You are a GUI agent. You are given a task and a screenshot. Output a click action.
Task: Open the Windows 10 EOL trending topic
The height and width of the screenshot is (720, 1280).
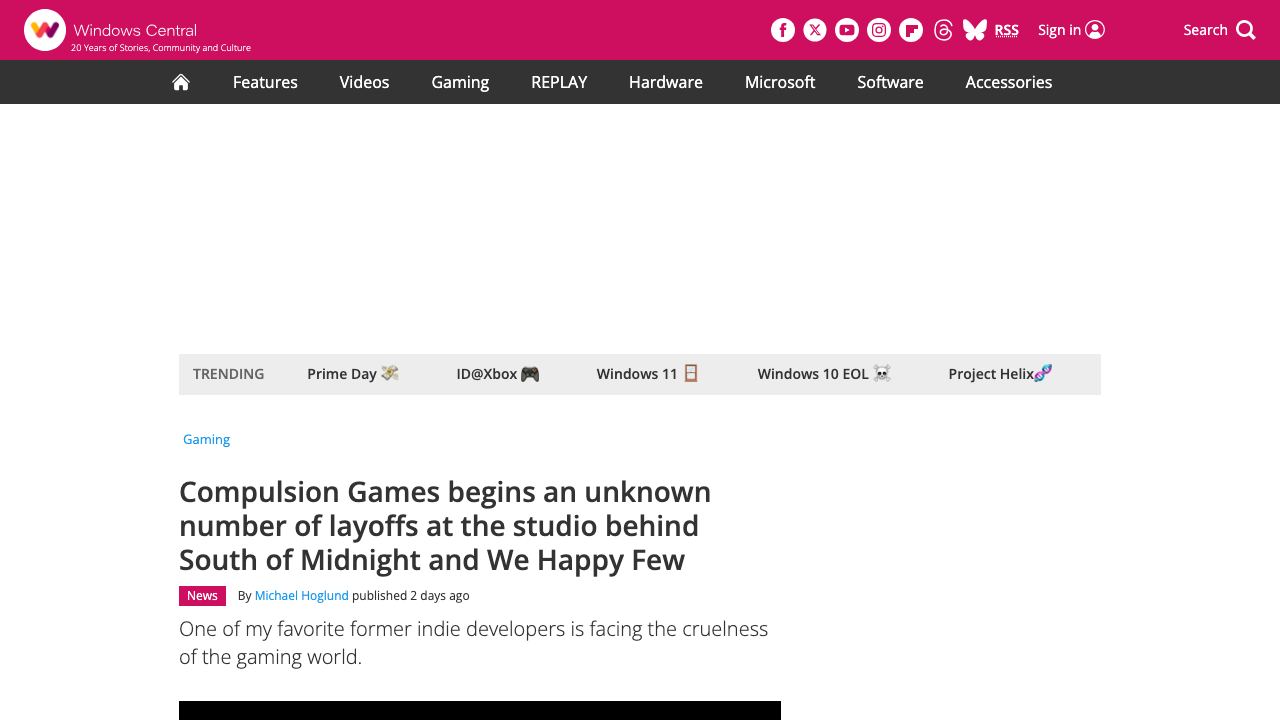[824, 374]
